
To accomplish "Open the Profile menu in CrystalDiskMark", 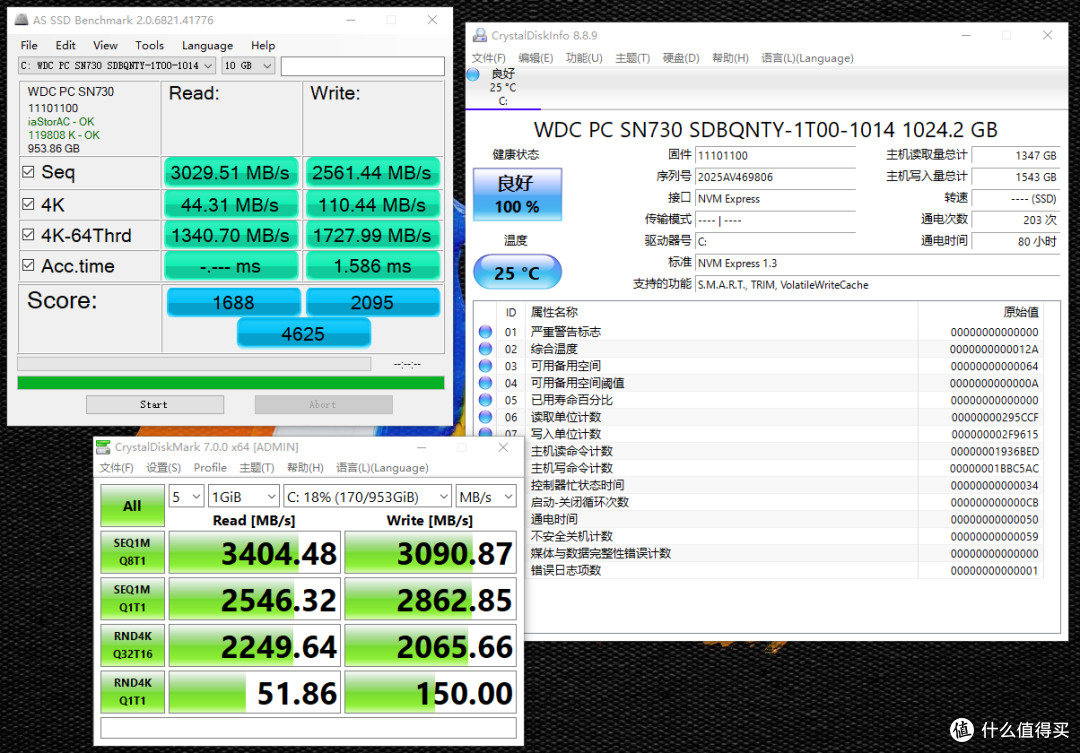I will coord(210,468).
